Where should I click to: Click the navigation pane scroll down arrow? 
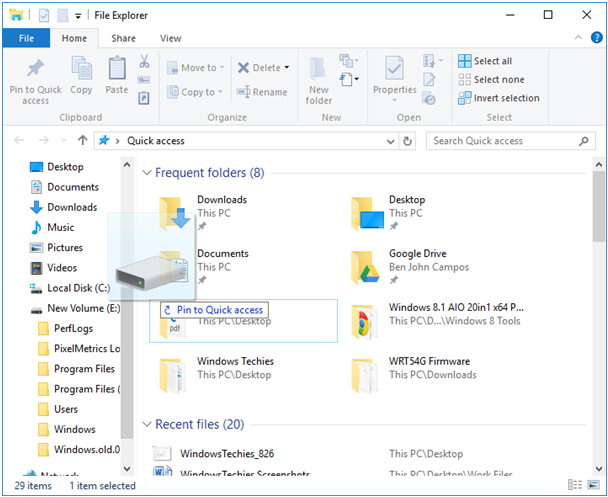tap(127, 469)
